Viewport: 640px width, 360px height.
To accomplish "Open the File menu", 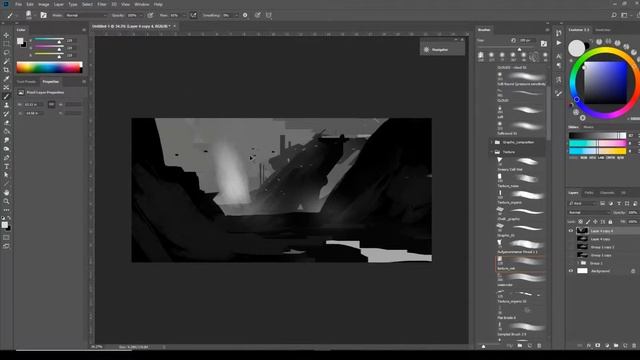I will click(18, 4).
